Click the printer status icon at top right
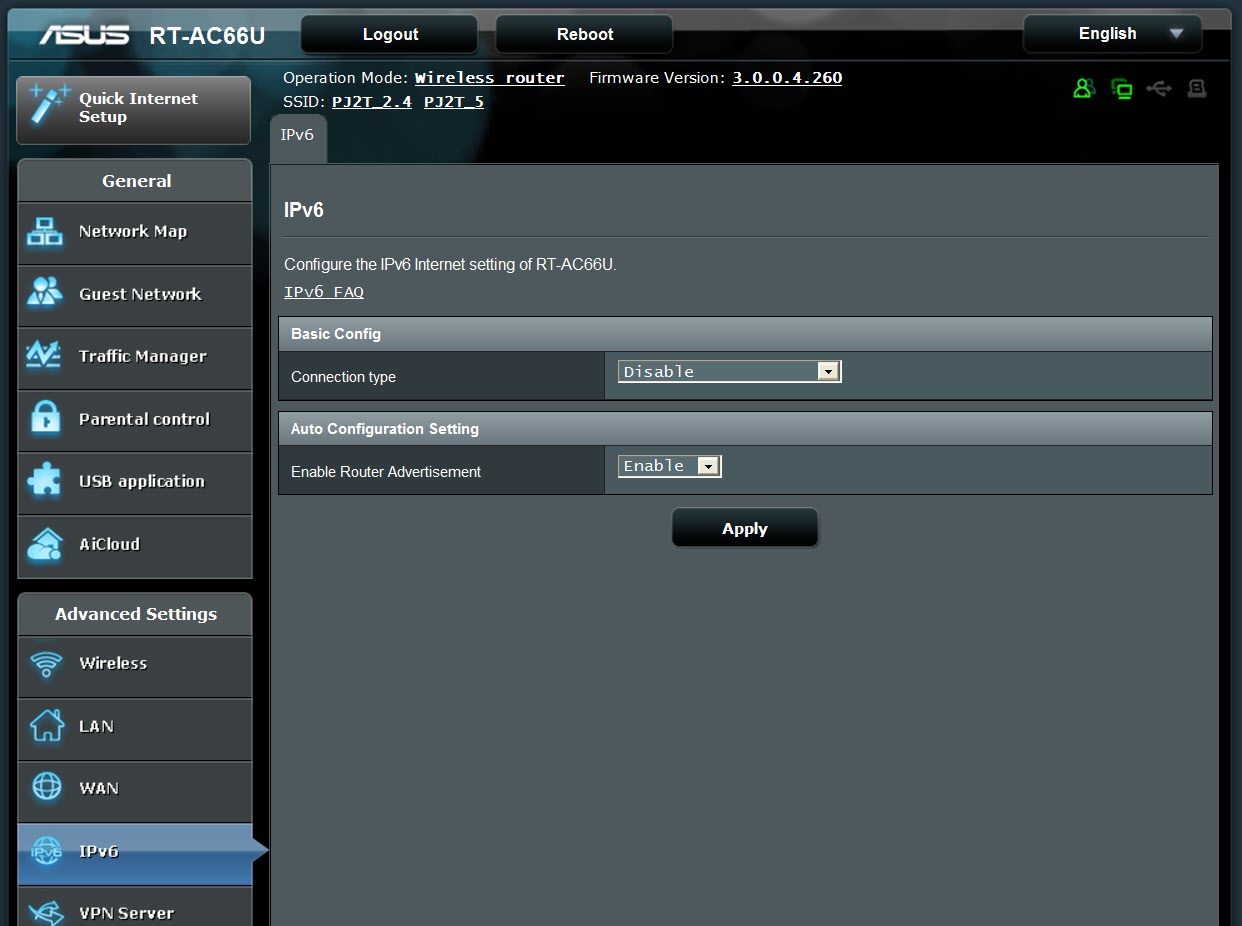Viewport: 1242px width, 926px height. 1196,89
